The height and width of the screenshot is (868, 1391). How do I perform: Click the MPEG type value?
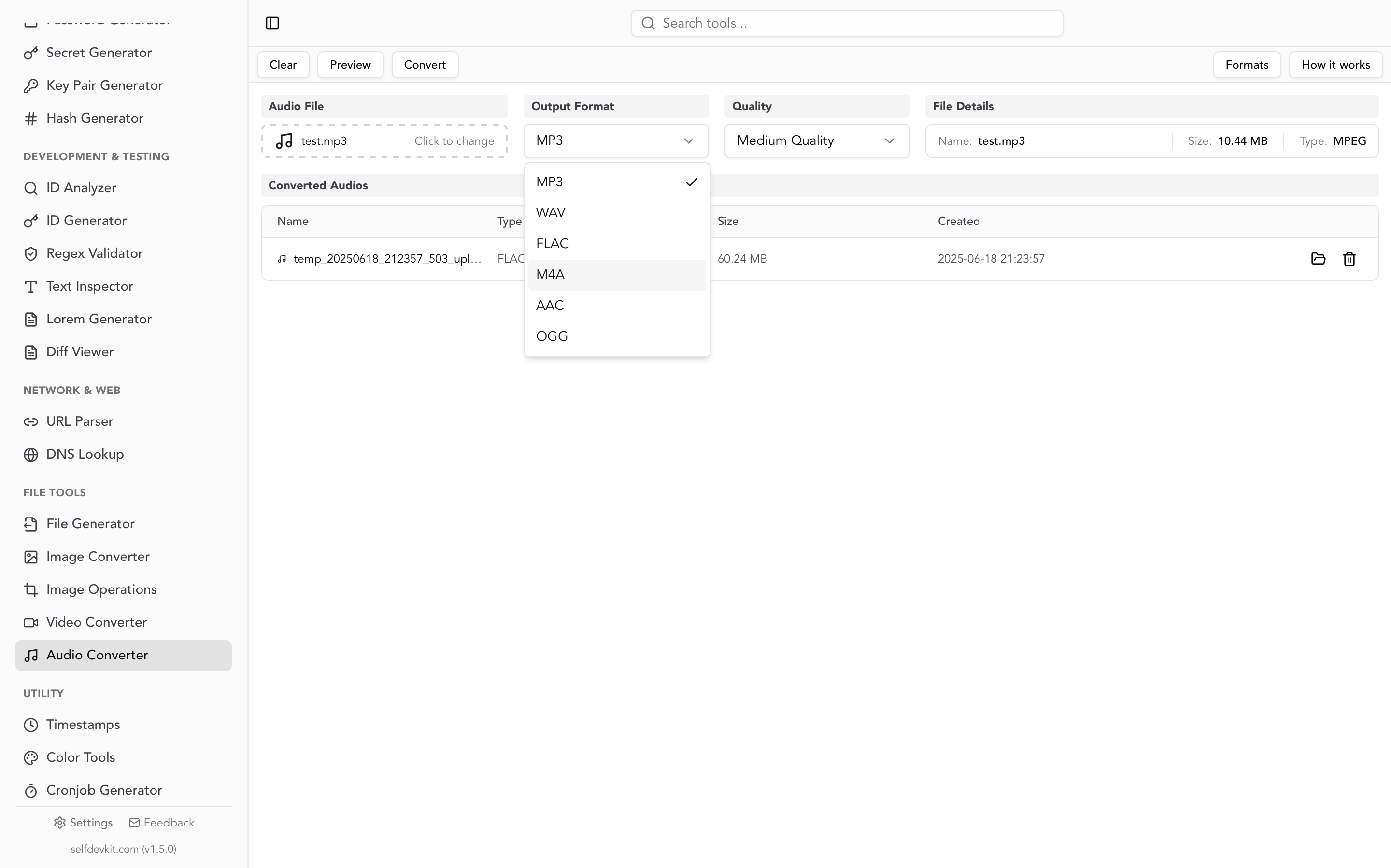pos(1349,141)
